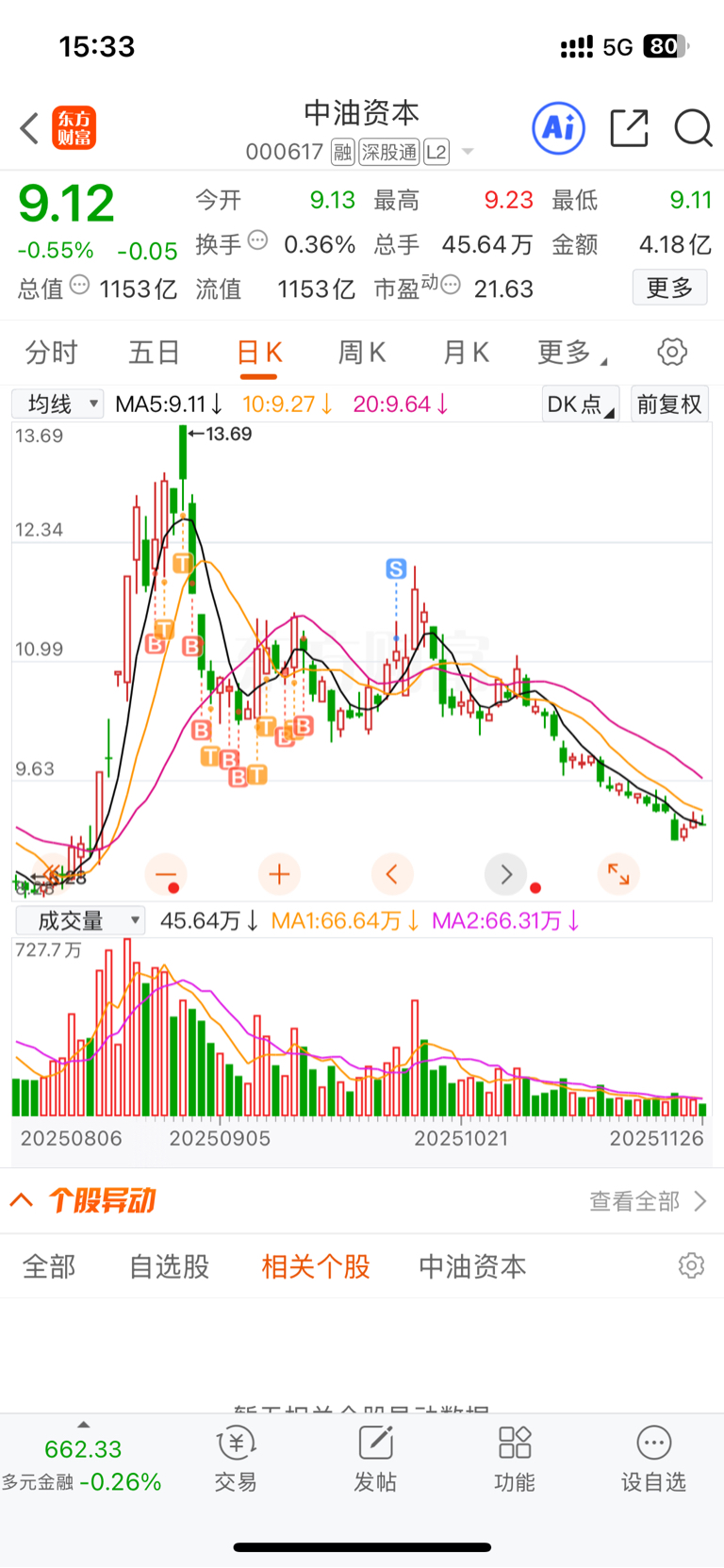Screen dimensions: 724x1568
Task: Tap the share/export icon
Action: tap(629, 128)
